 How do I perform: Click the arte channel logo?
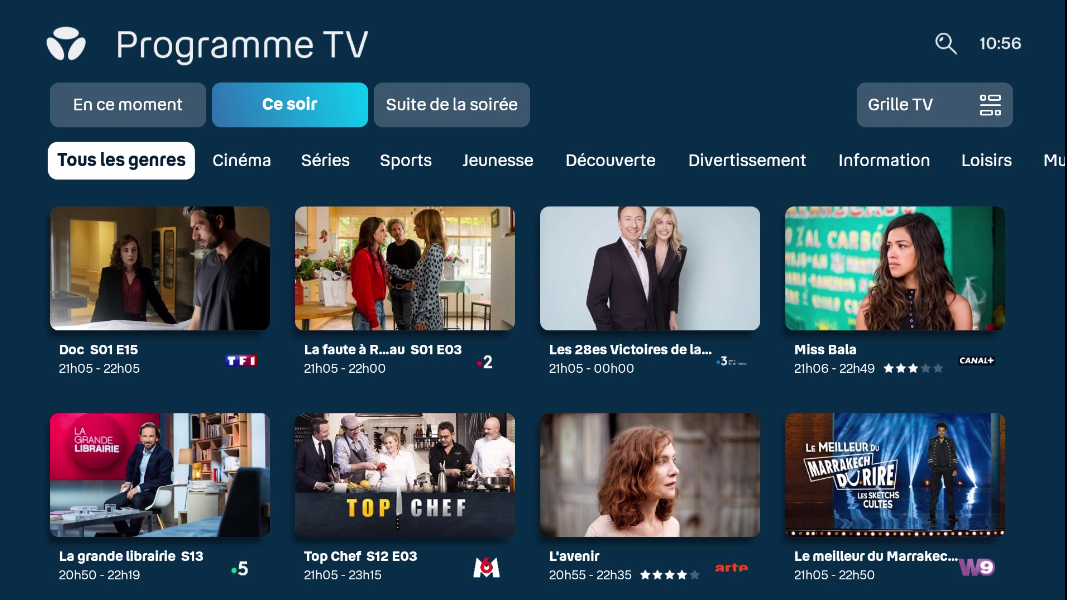point(732,567)
